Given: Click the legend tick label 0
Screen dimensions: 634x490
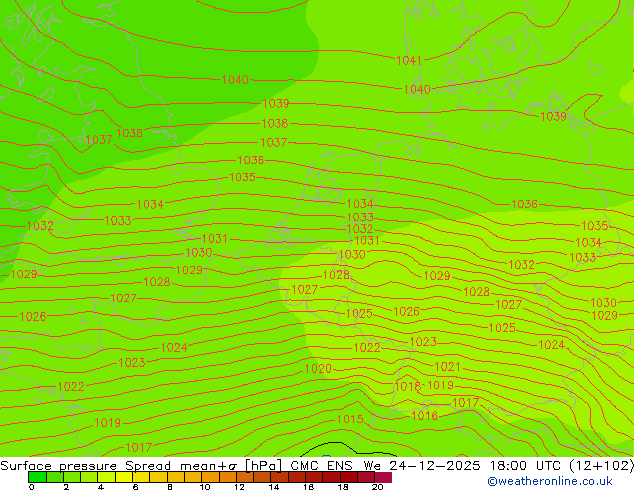Looking at the screenshot, I should click(32, 487).
